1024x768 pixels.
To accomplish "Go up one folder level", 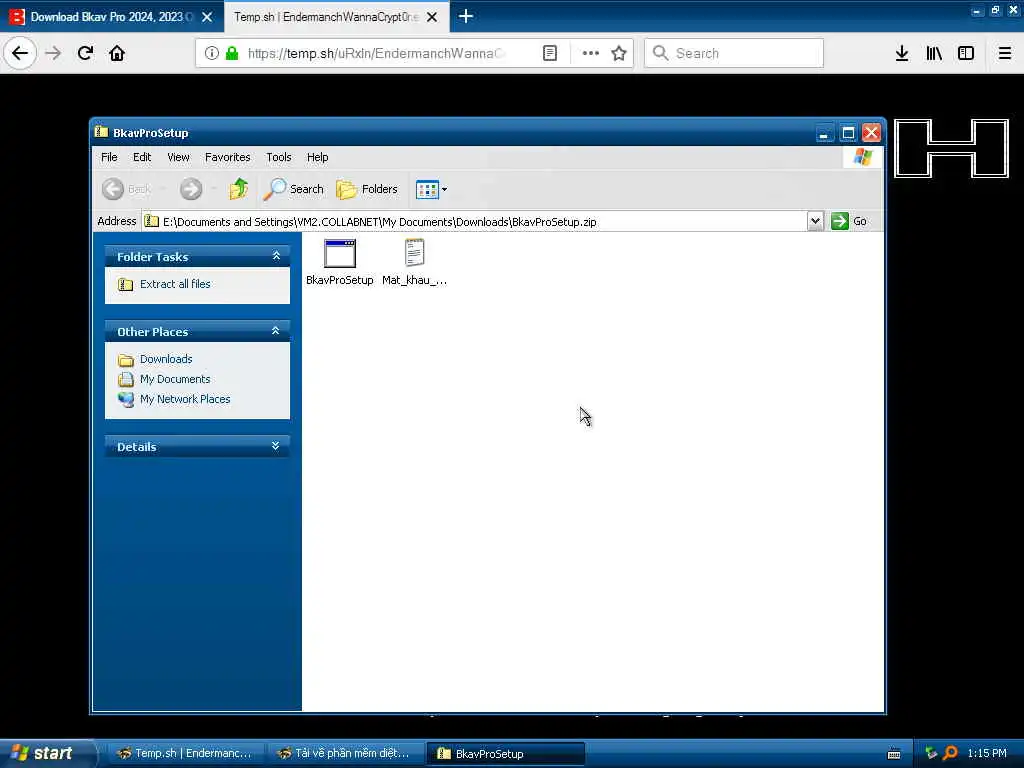I will 239,189.
